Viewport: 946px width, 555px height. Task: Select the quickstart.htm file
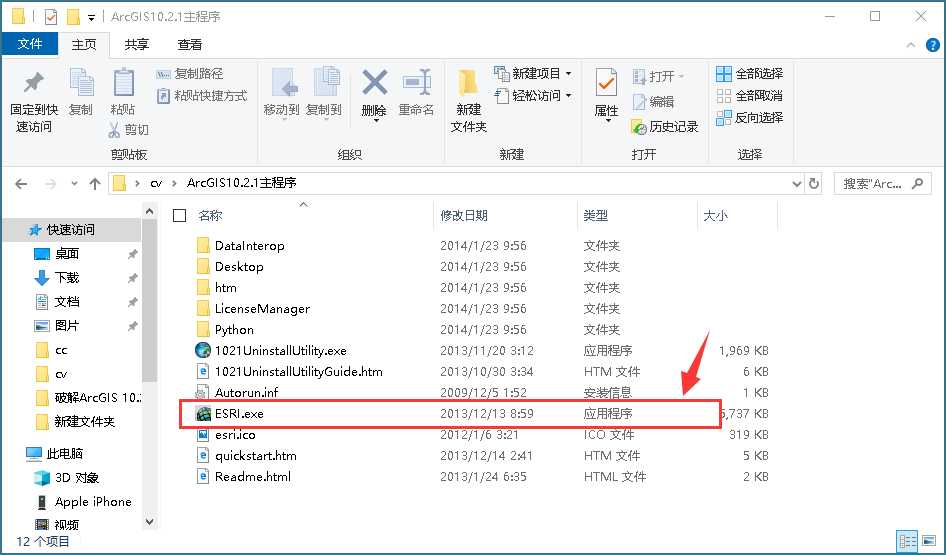coord(255,455)
